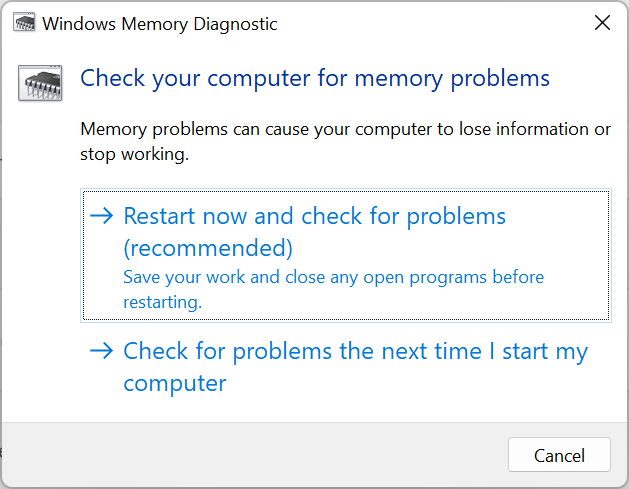Click the empty footer area left of Cancel
Image resolution: width=629 pixels, height=489 pixels.
pos(250,454)
